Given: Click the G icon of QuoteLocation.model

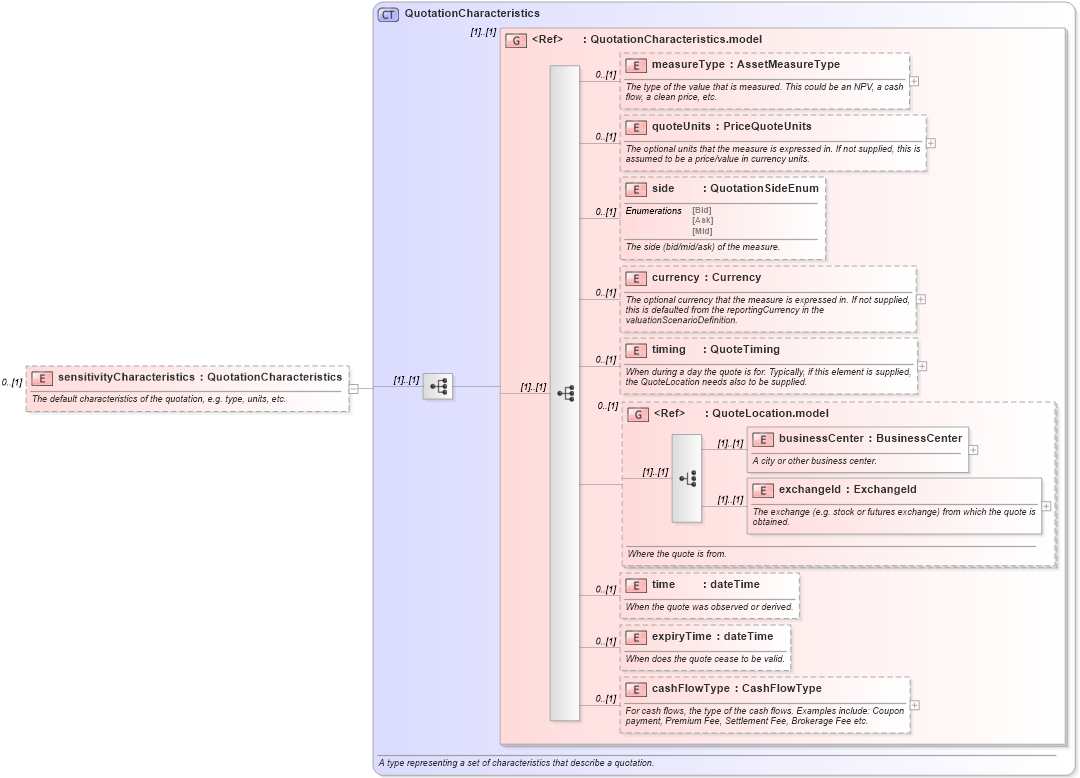Looking at the screenshot, I should (638, 414).
